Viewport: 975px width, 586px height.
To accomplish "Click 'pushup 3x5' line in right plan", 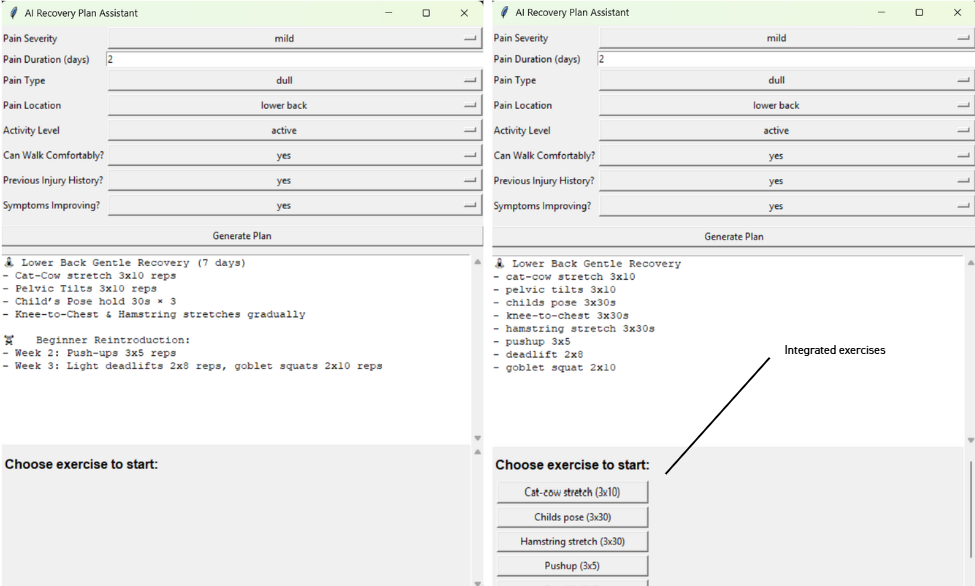I will click(x=532, y=342).
